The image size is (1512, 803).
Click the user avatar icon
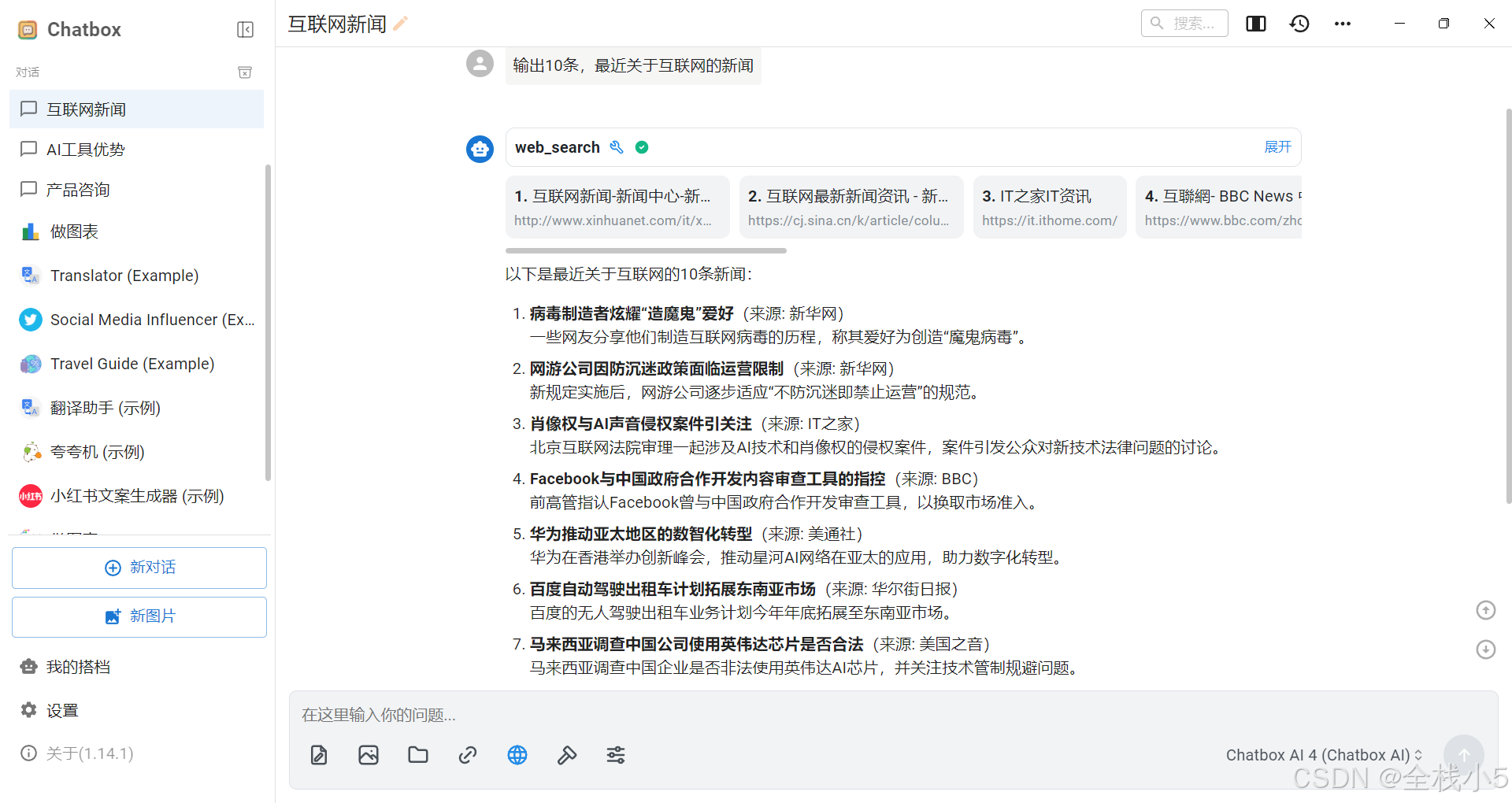(x=480, y=64)
